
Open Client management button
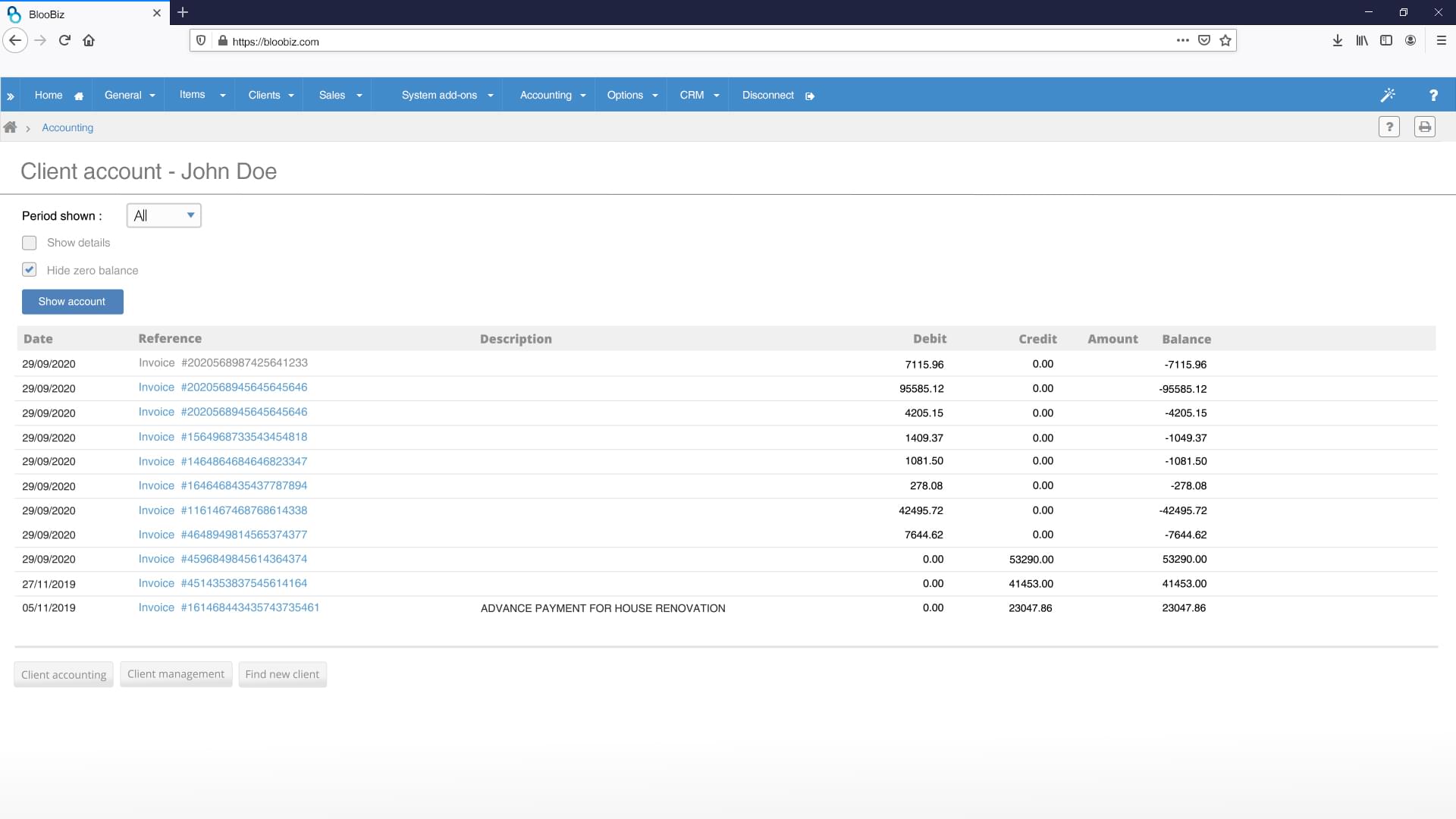click(176, 673)
